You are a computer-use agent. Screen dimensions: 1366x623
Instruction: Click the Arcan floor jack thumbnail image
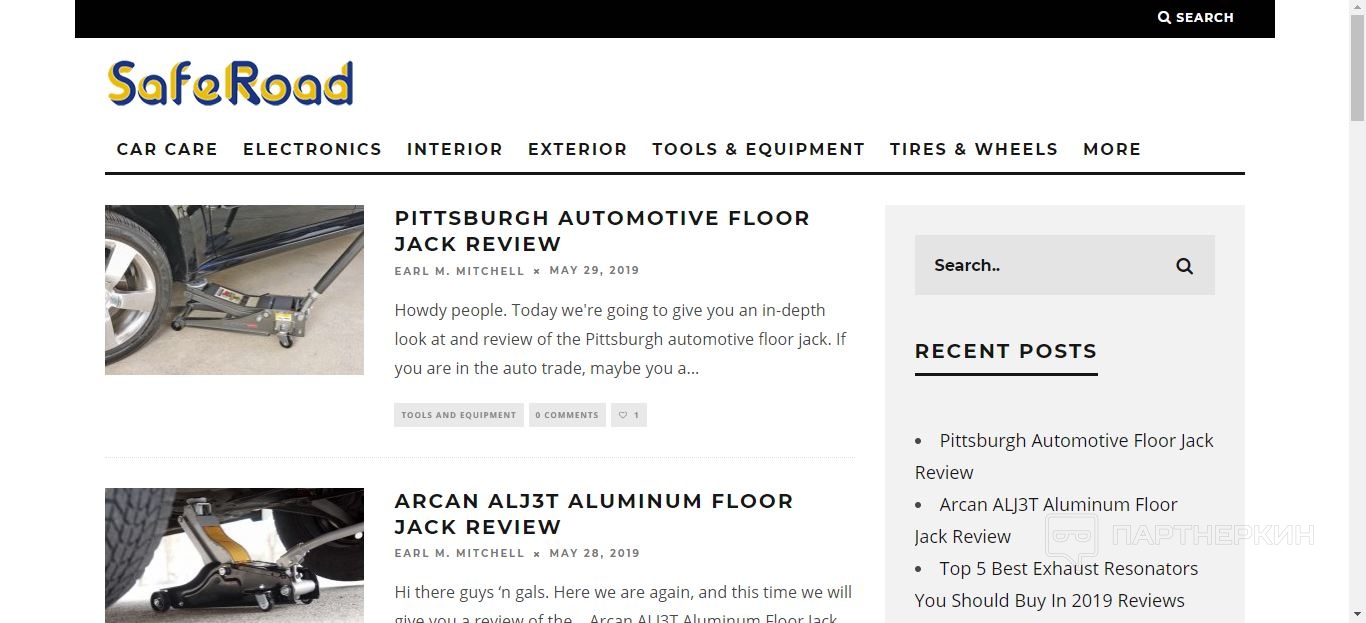[234, 555]
